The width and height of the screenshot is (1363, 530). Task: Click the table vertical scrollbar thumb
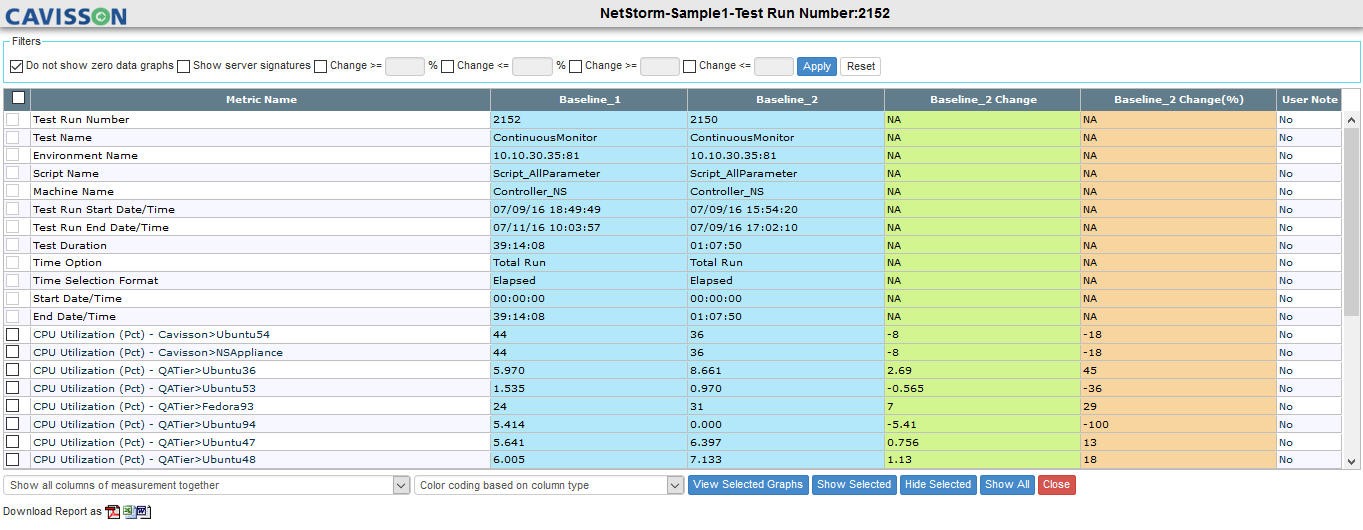(x=1351, y=222)
